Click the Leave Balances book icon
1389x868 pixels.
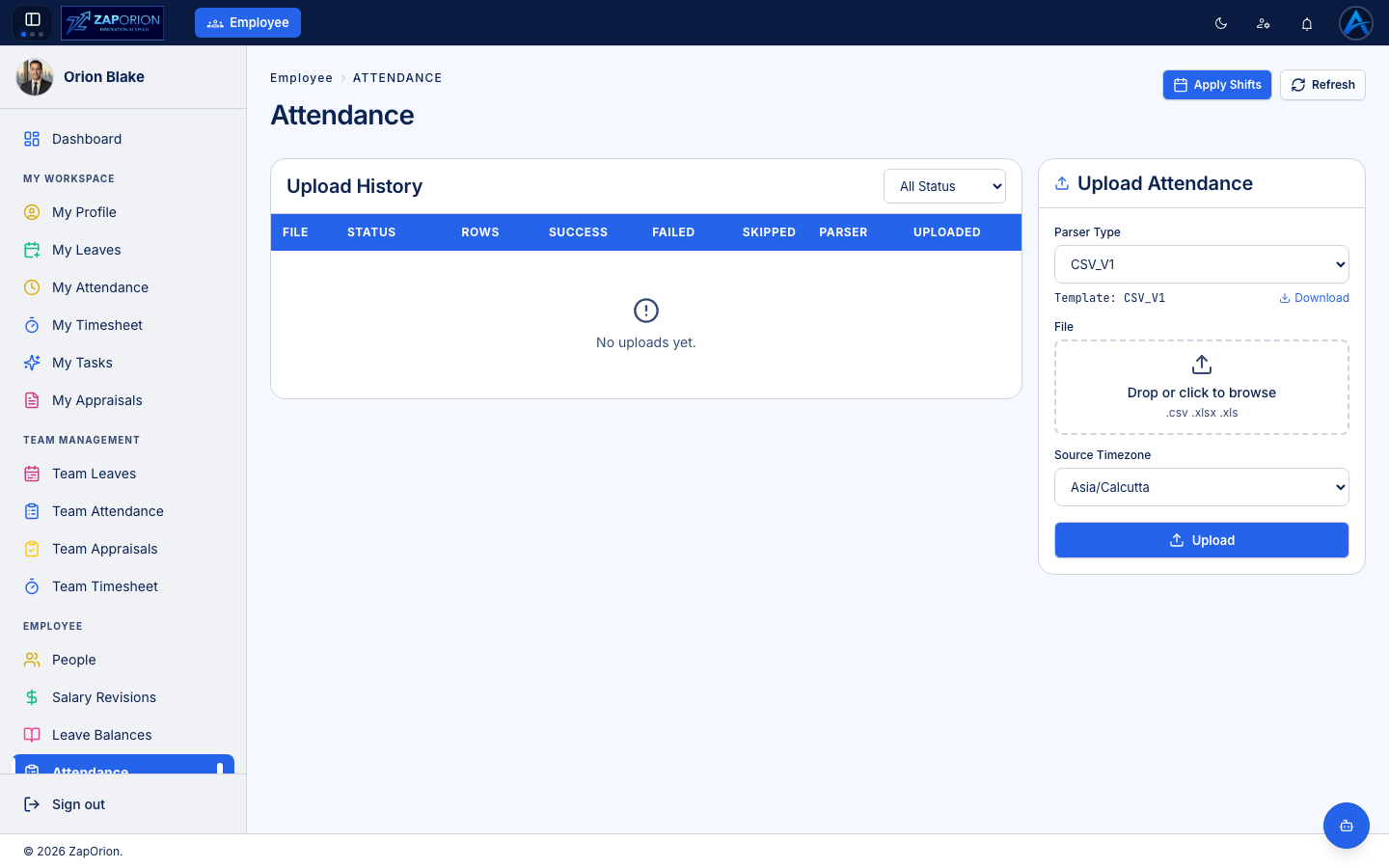click(x=32, y=735)
